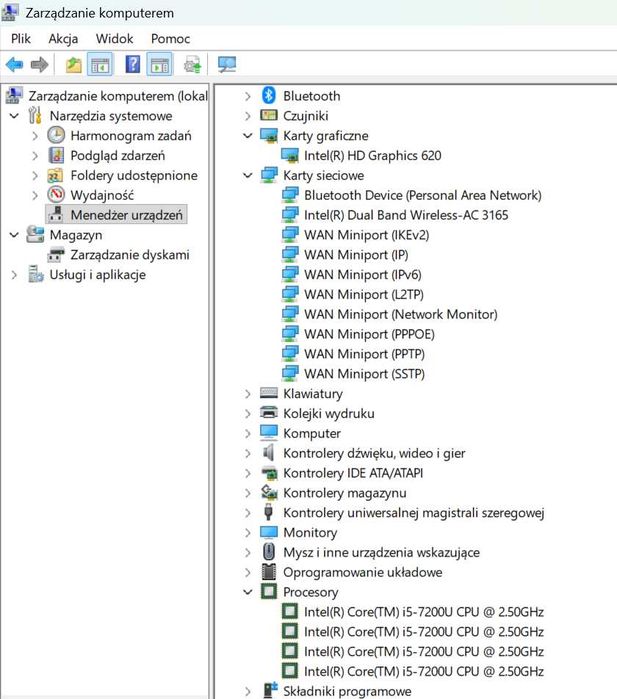Click the Foldery udostępnione folder icon
This screenshot has height=699, width=617.
[x=55, y=176]
